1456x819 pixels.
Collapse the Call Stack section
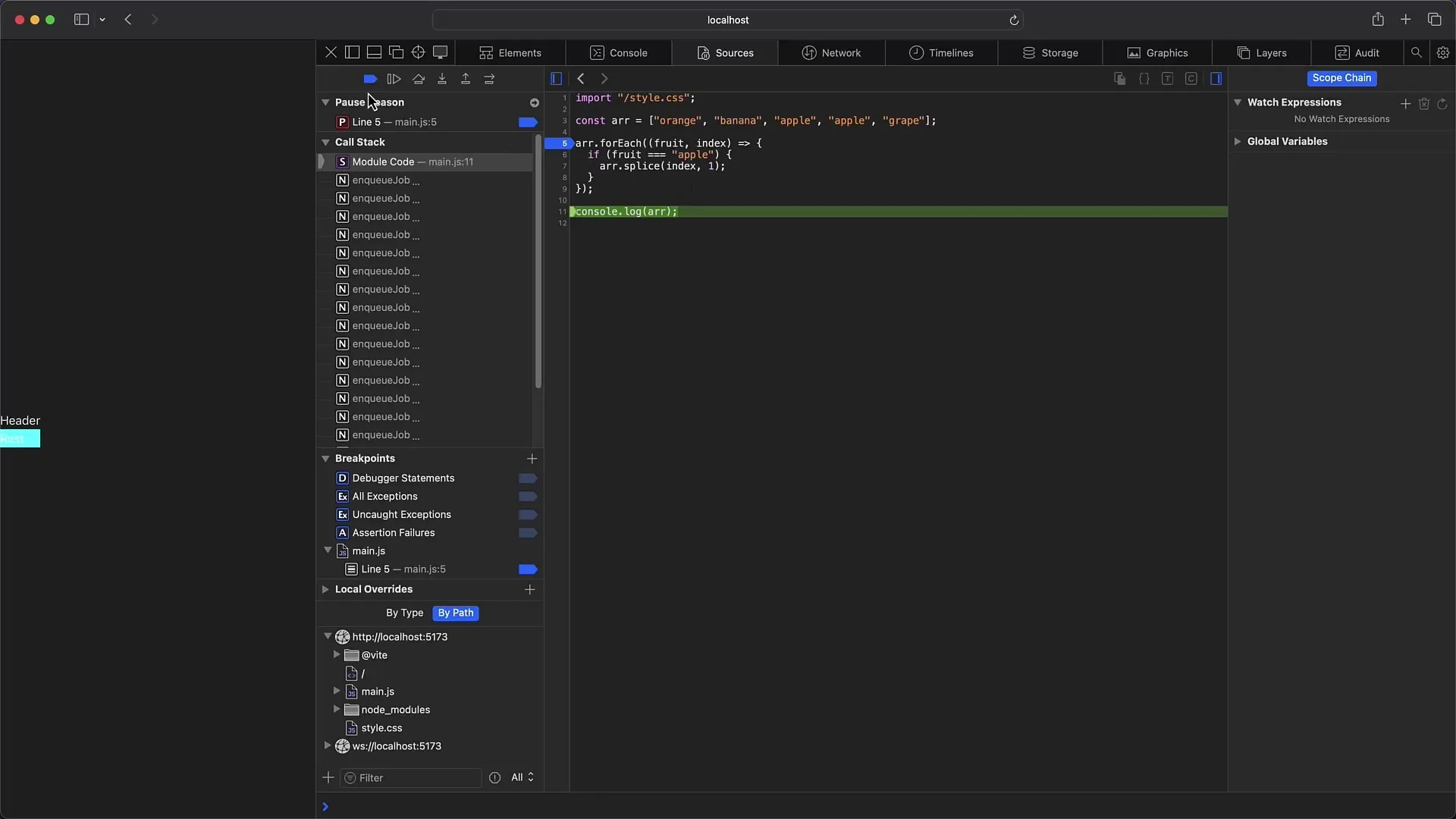pos(325,143)
